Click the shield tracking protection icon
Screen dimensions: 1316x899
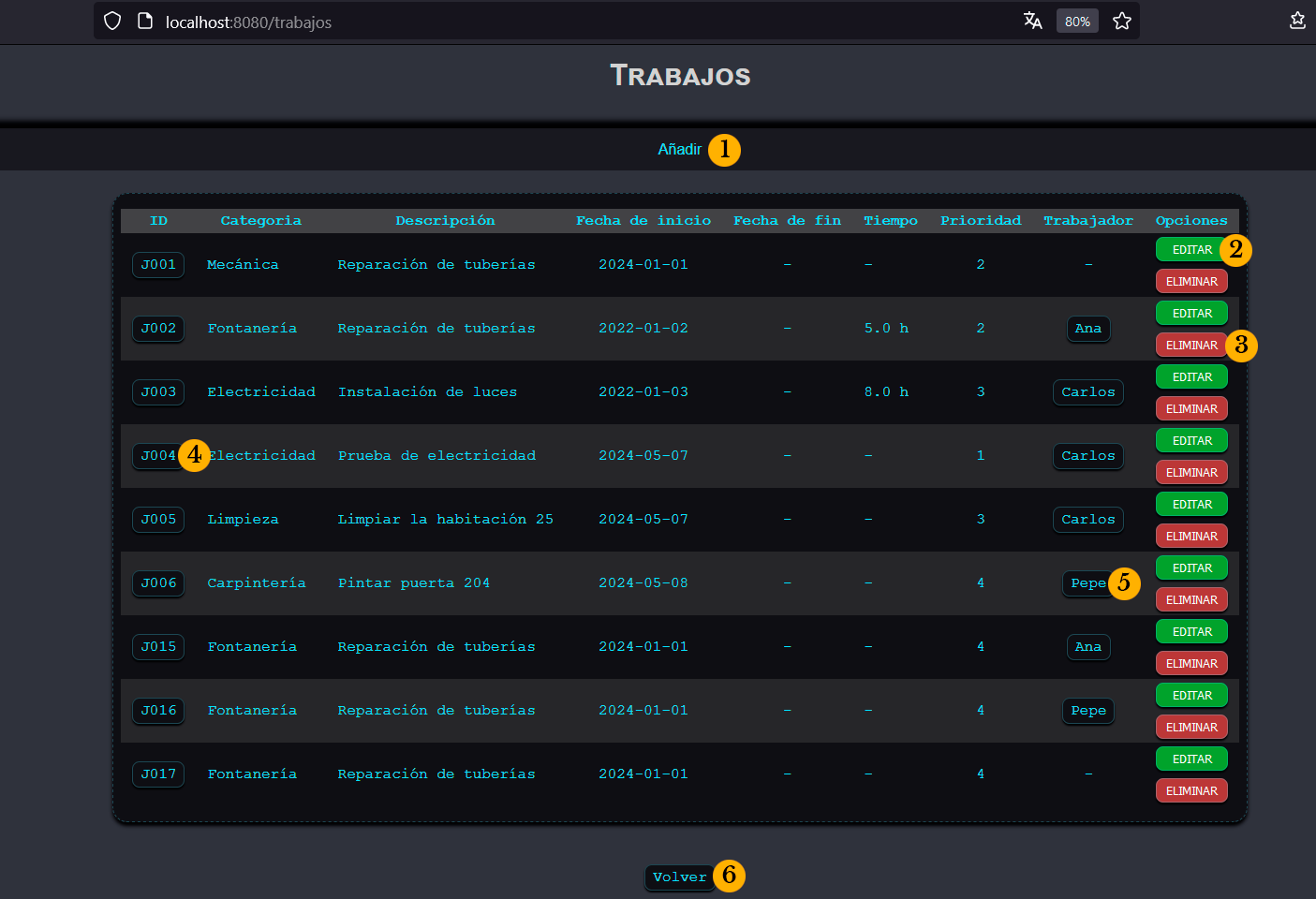pyautogui.click(x=112, y=21)
